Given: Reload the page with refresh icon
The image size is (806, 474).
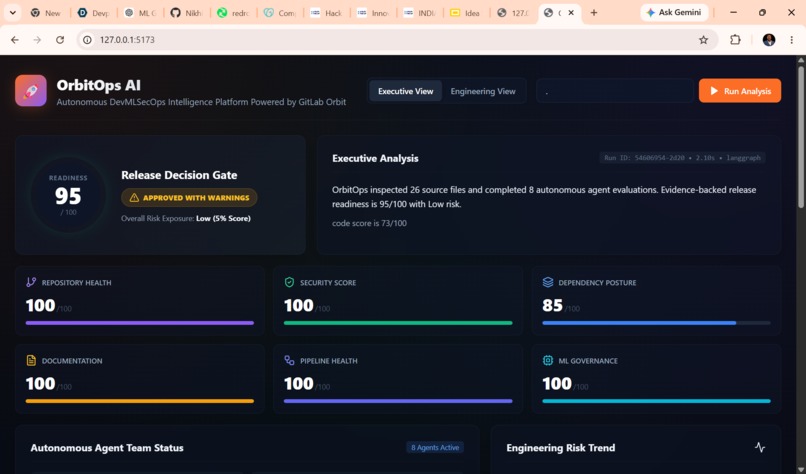Looking at the screenshot, I should (x=60, y=40).
